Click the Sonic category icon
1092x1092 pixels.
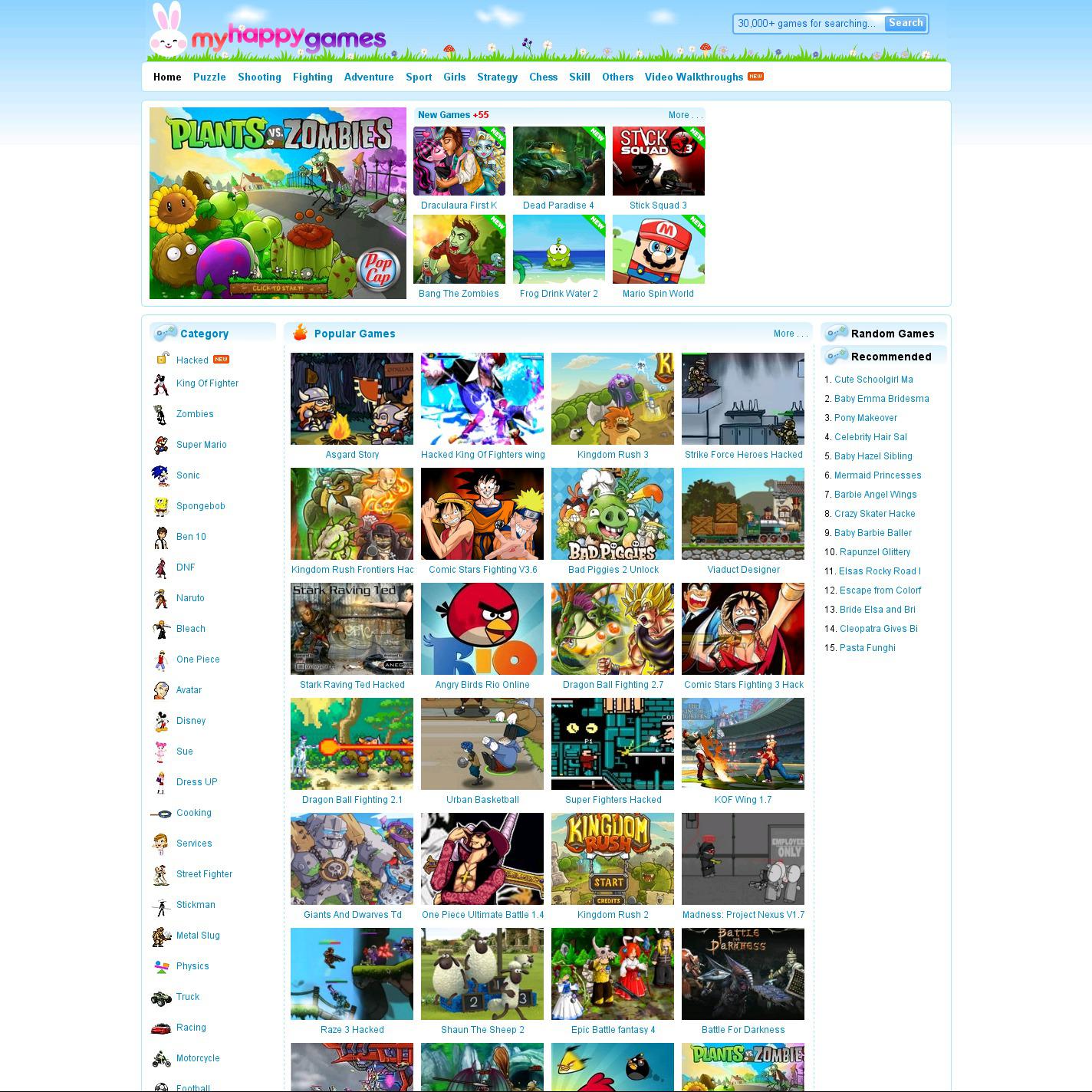(x=160, y=475)
